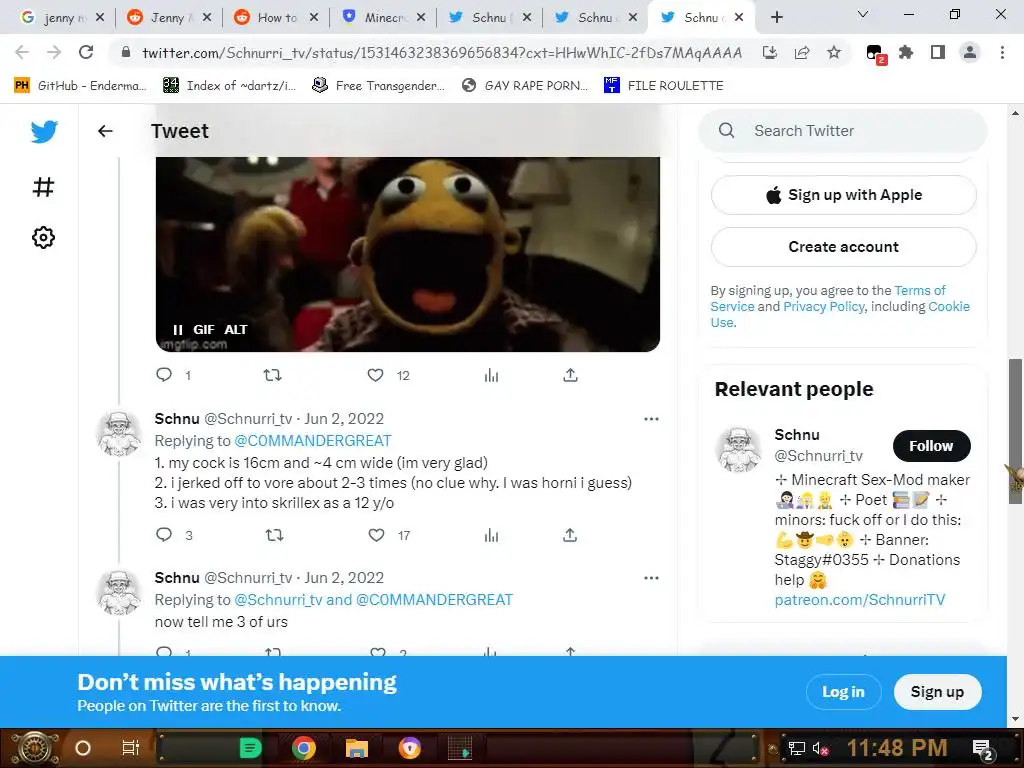Focus the Search Twitter field
Screen dimensions: 1024x768
[x=842, y=131]
